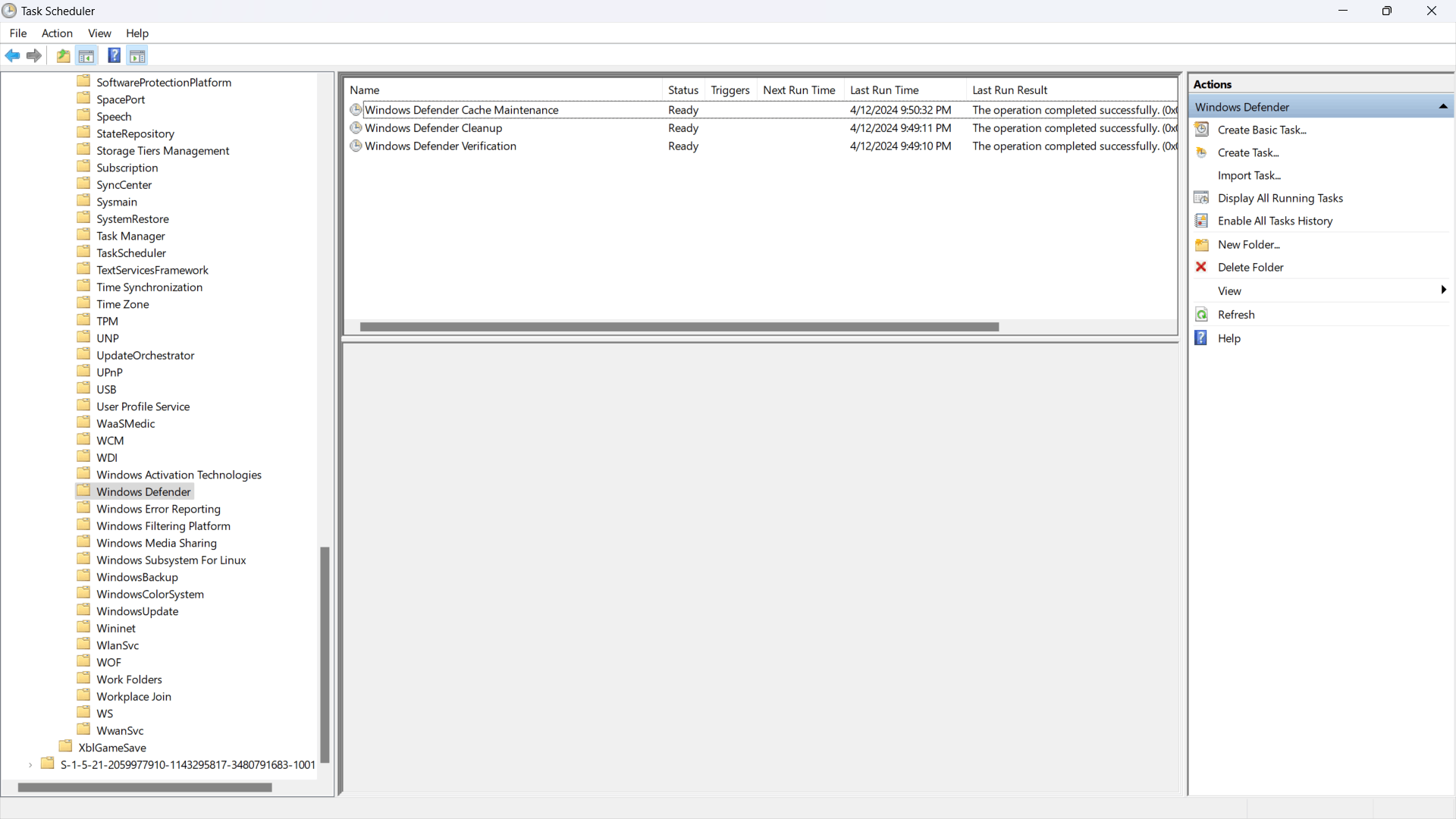The height and width of the screenshot is (819, 1456).
Task: Click Create Basic Task link
Action: (1262, 130)
